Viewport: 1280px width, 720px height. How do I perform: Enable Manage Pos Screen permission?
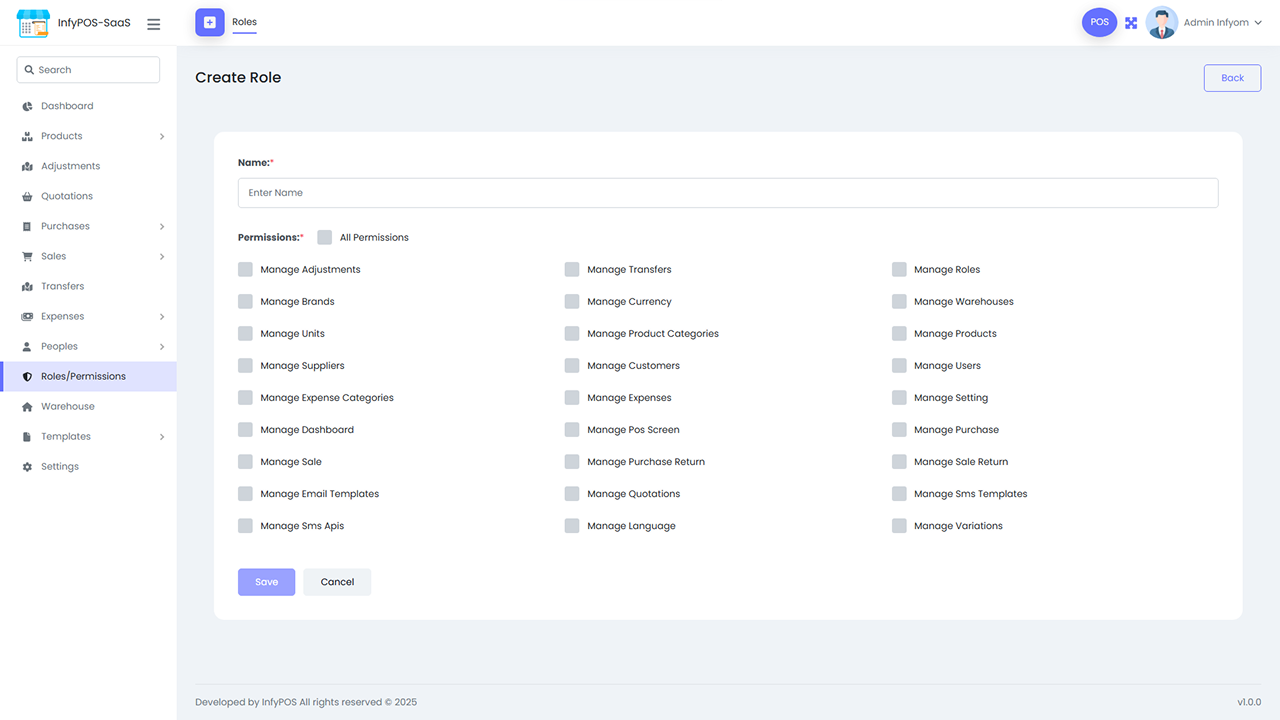(x=572, y=429)
